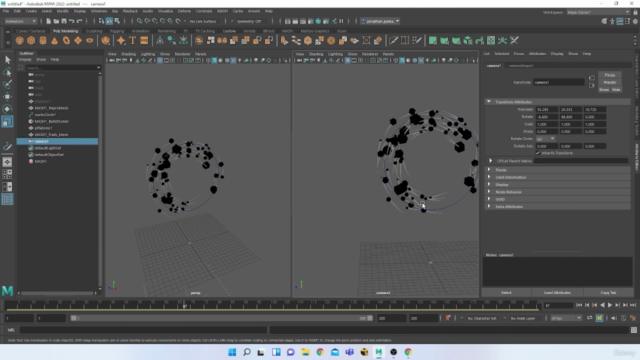Open the MASH menu in the menu bar
The height and width of the screenshot is (360, 640).
point(222,11)
